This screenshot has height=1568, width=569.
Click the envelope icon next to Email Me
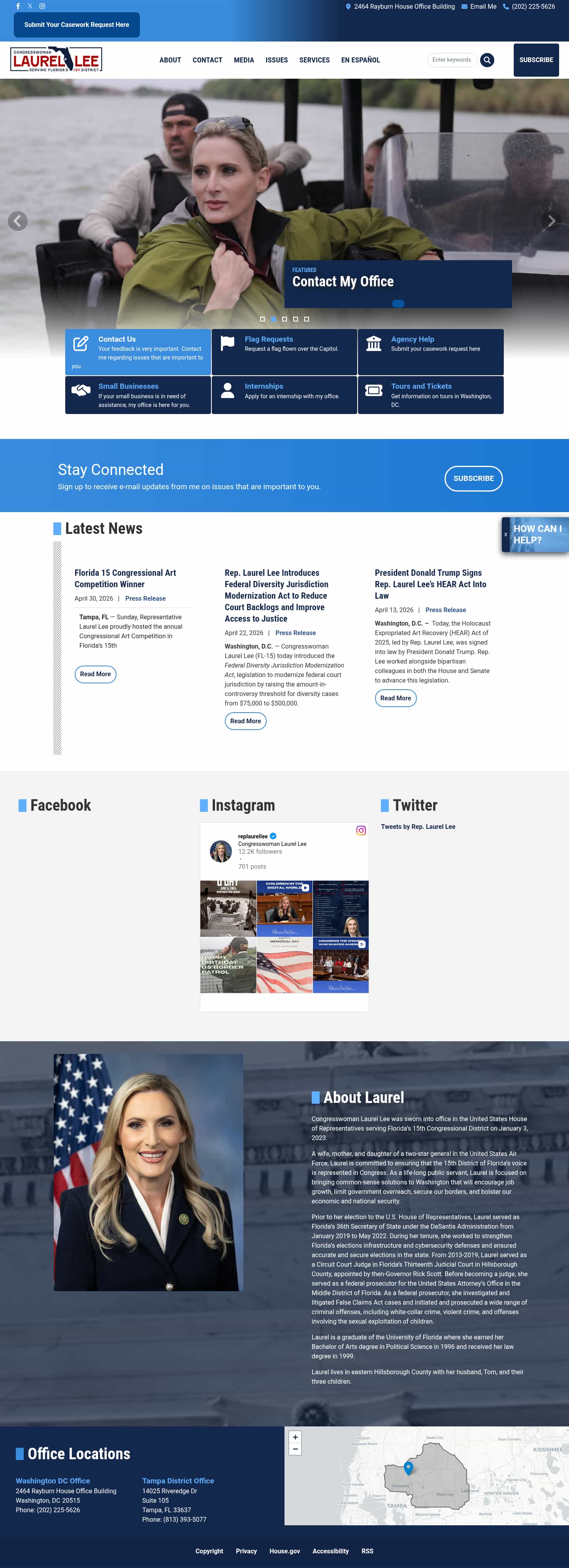[464, 7]
